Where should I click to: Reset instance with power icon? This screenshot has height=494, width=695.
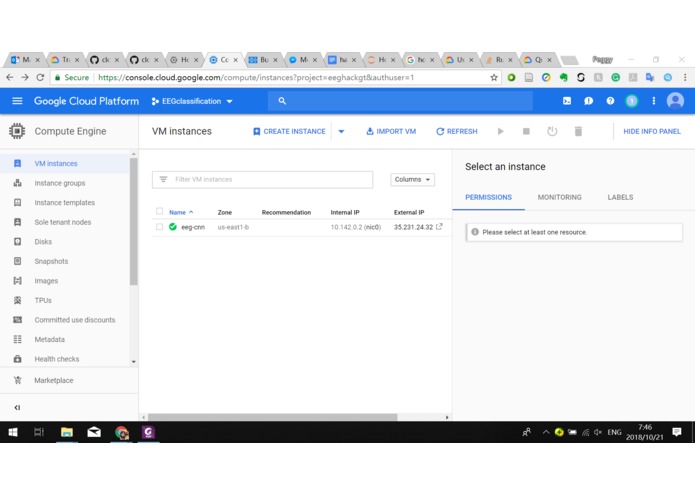pos(552,131)
